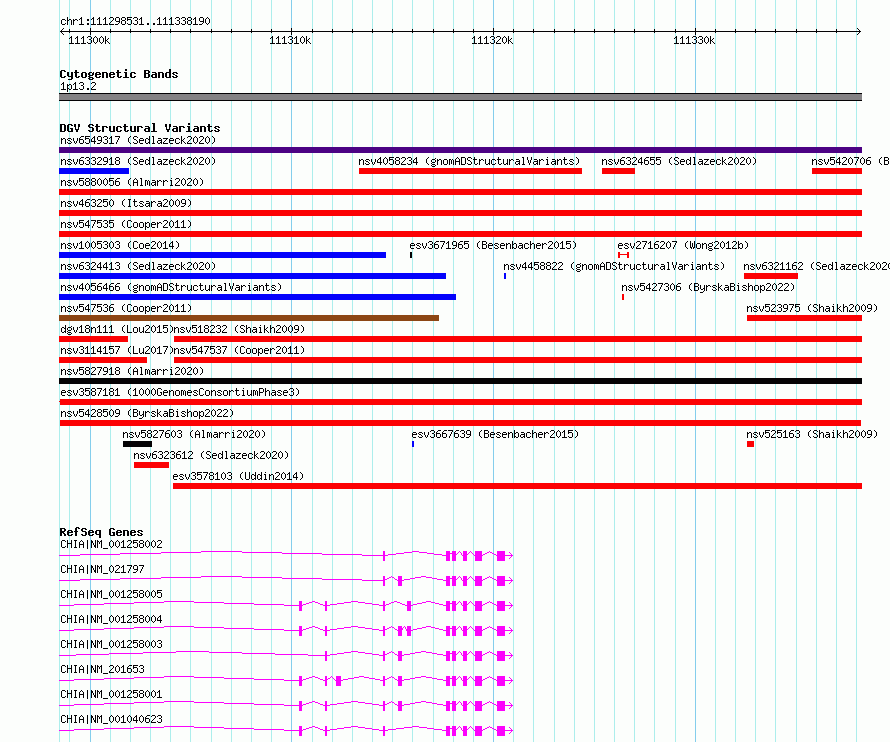Select esv3578103 (Uddin2014) label
Viewport: 890px width, 742px height.
click(x=238, y=476)
